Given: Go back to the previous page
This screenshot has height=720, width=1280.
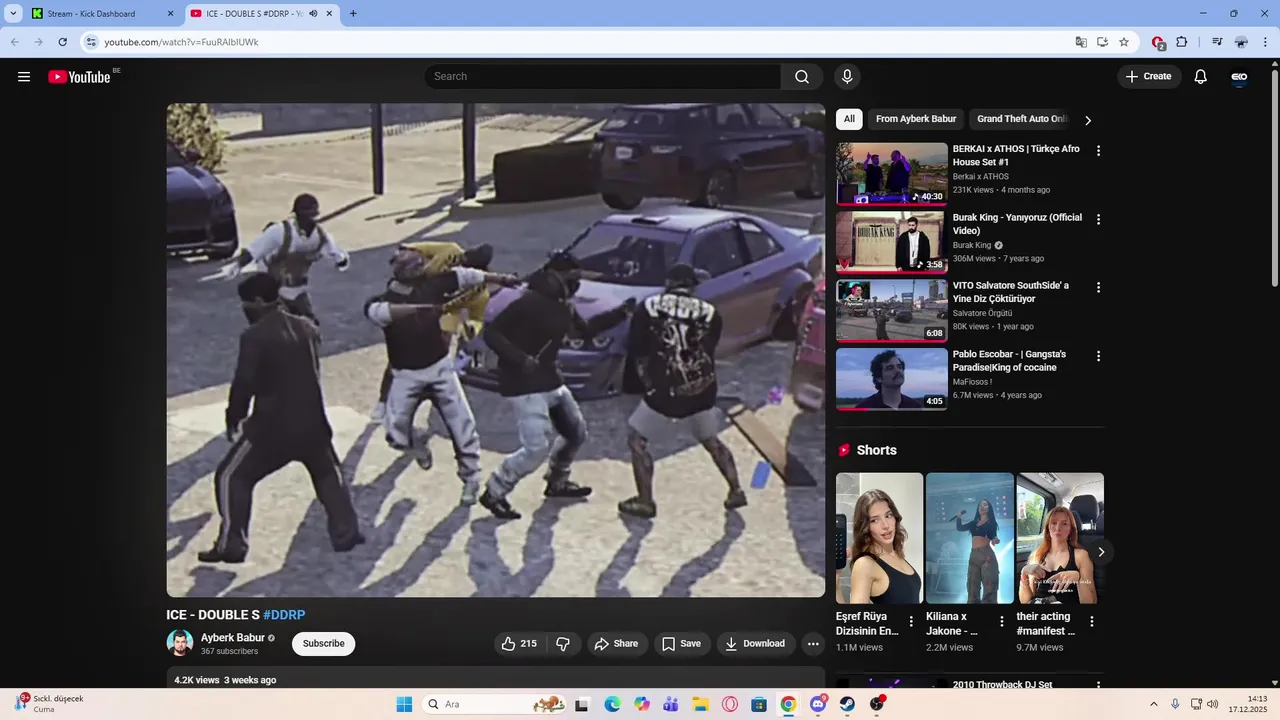Looking at the screenshot, I should (x=15, y=42).
